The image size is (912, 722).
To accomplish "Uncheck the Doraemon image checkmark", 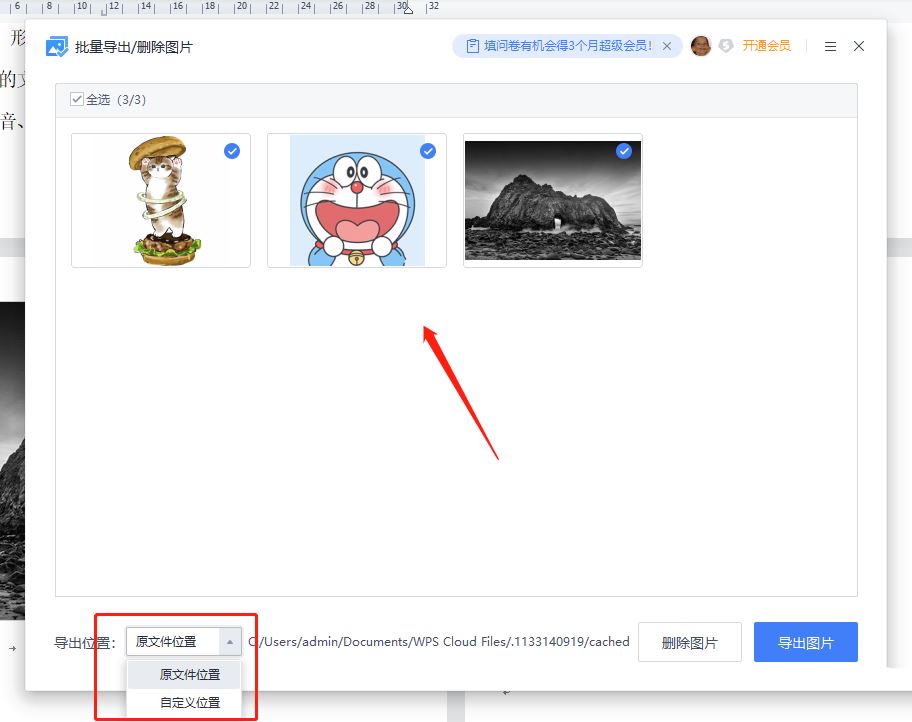I will coord(428,151).
